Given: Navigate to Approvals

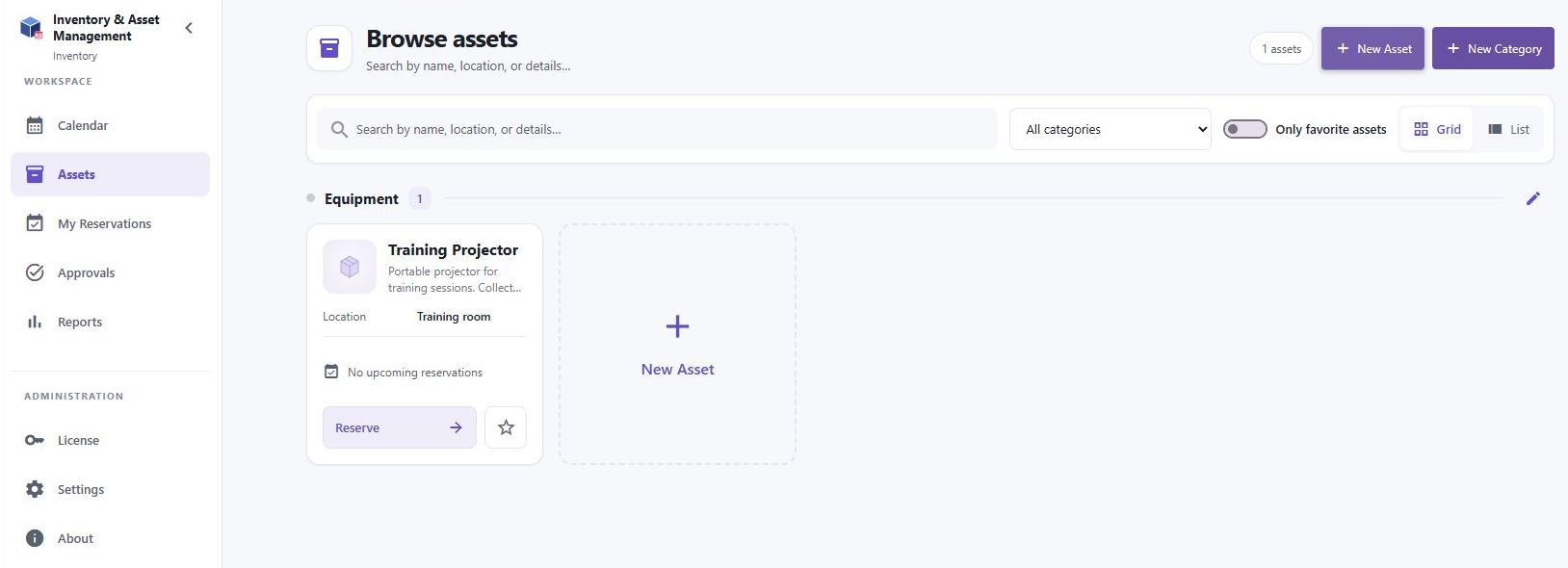Looking at the screenshot, I should pos(110,272).
